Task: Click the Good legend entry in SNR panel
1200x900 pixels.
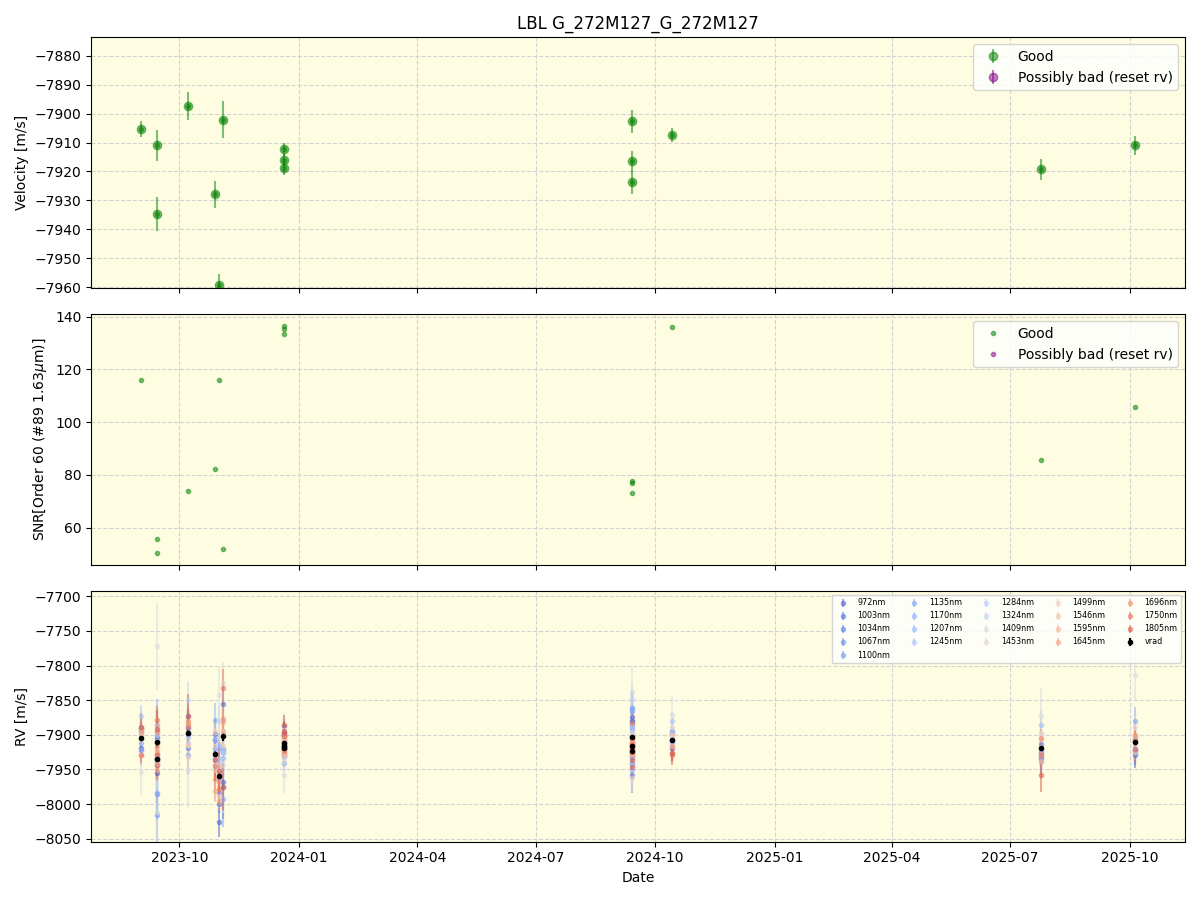Action: coord(1035,333)
